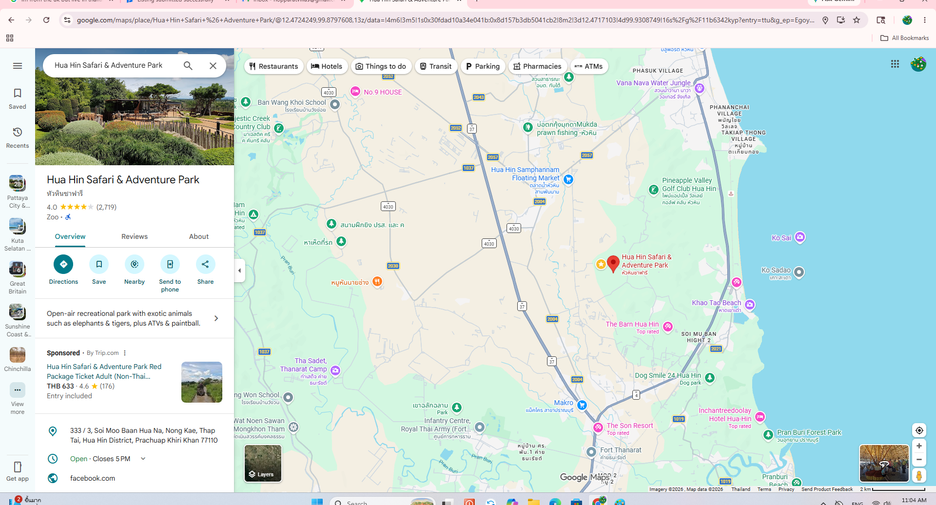Open Google apps grid
Image resolution: width=936 pixels, height=505 pixels.
point(895,64)
